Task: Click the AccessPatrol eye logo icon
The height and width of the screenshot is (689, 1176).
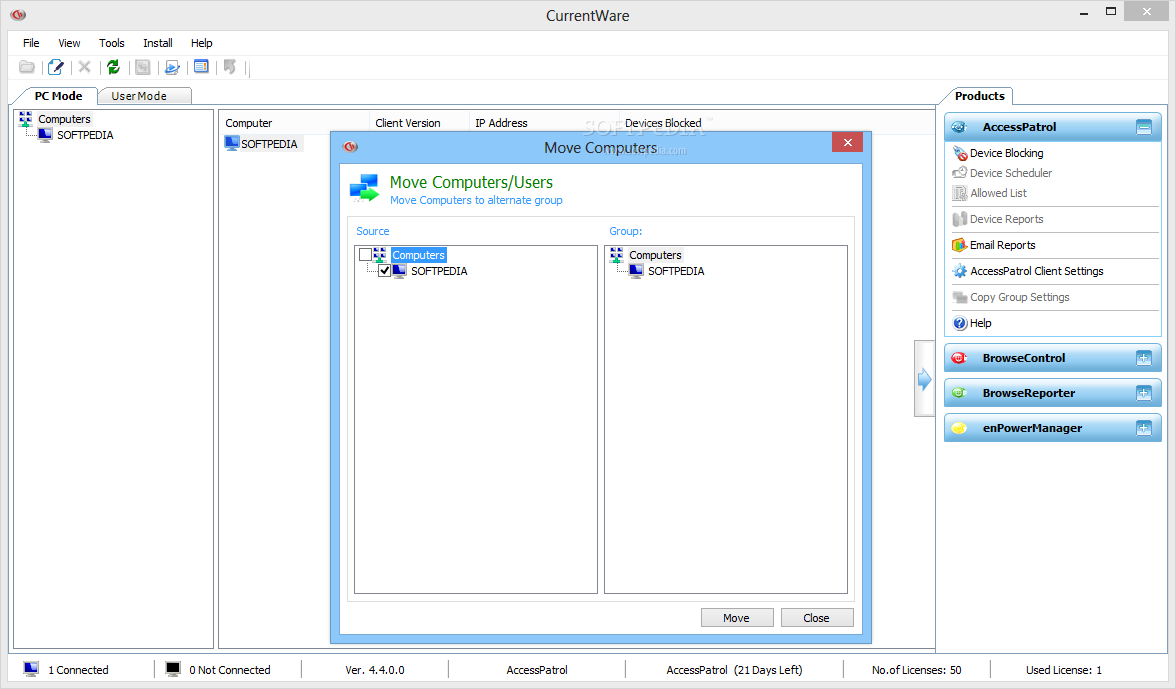Action: [x=959, y=127]
